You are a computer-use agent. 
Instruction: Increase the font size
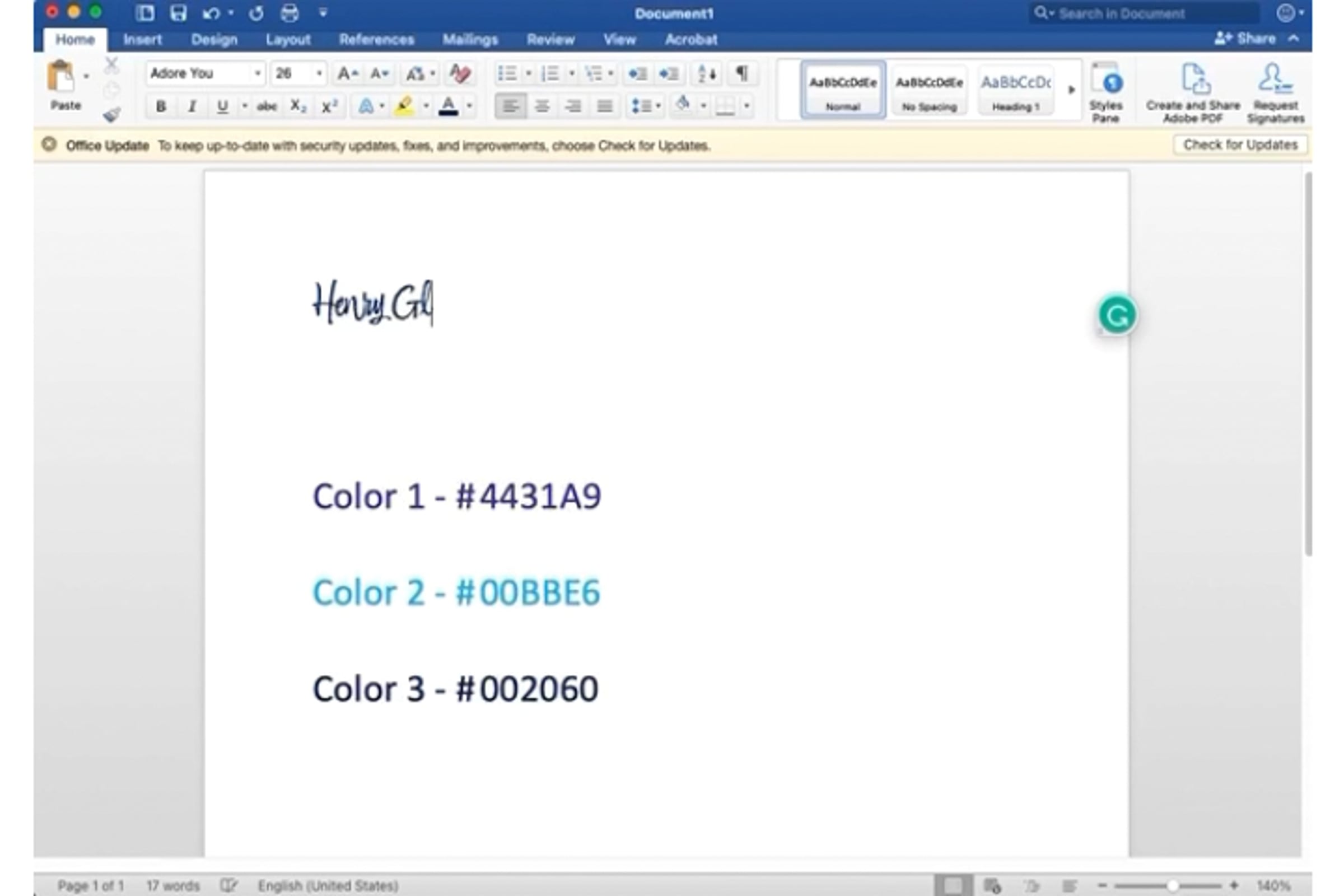click(347, 73)
